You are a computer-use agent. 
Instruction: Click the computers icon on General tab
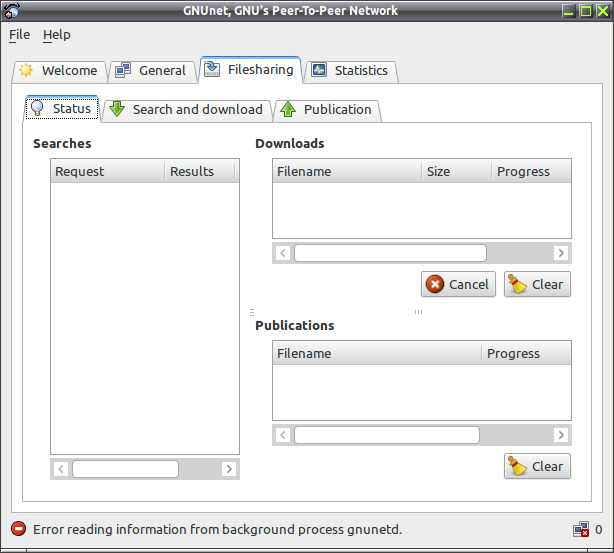pos(123,70)
